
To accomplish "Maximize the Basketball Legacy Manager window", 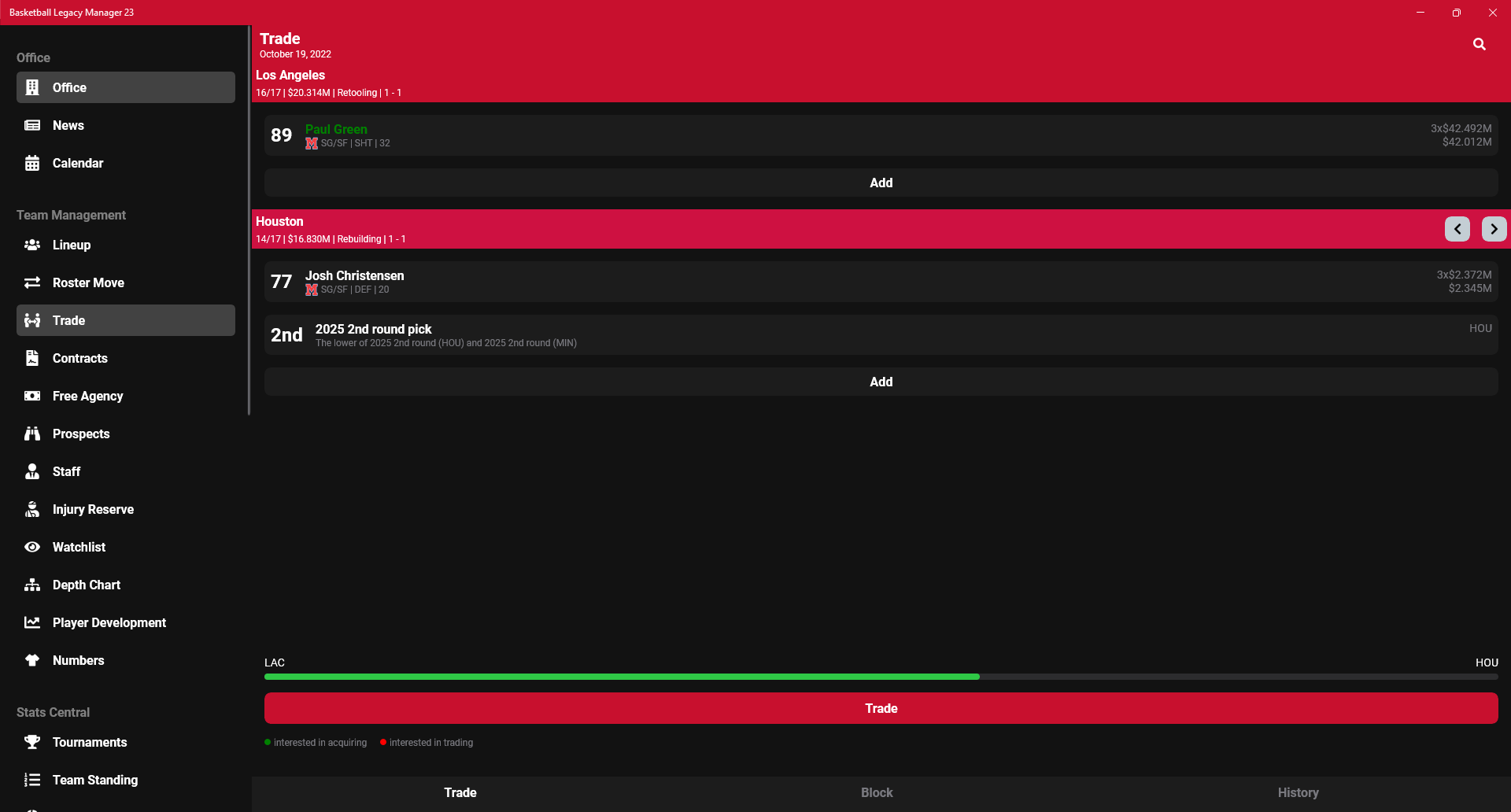I will [1457, 13].
